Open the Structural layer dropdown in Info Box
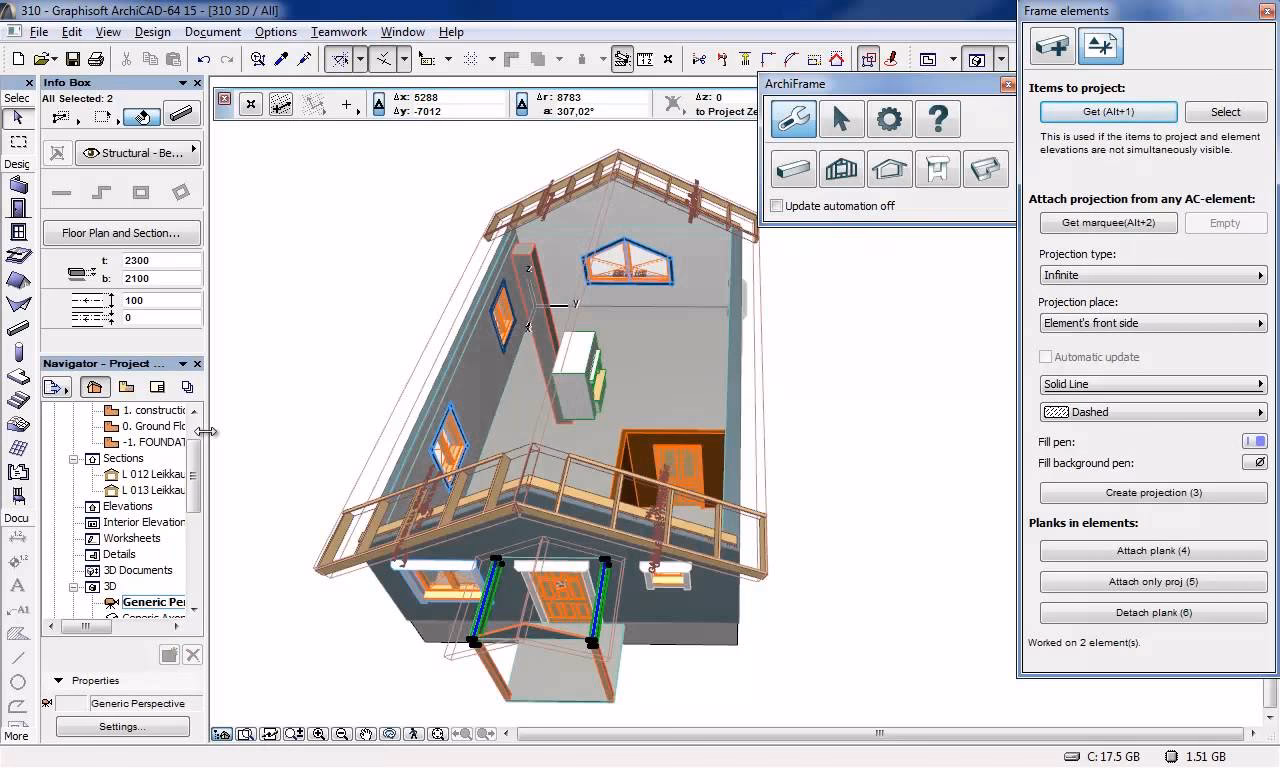 click(x=137, y=153)
